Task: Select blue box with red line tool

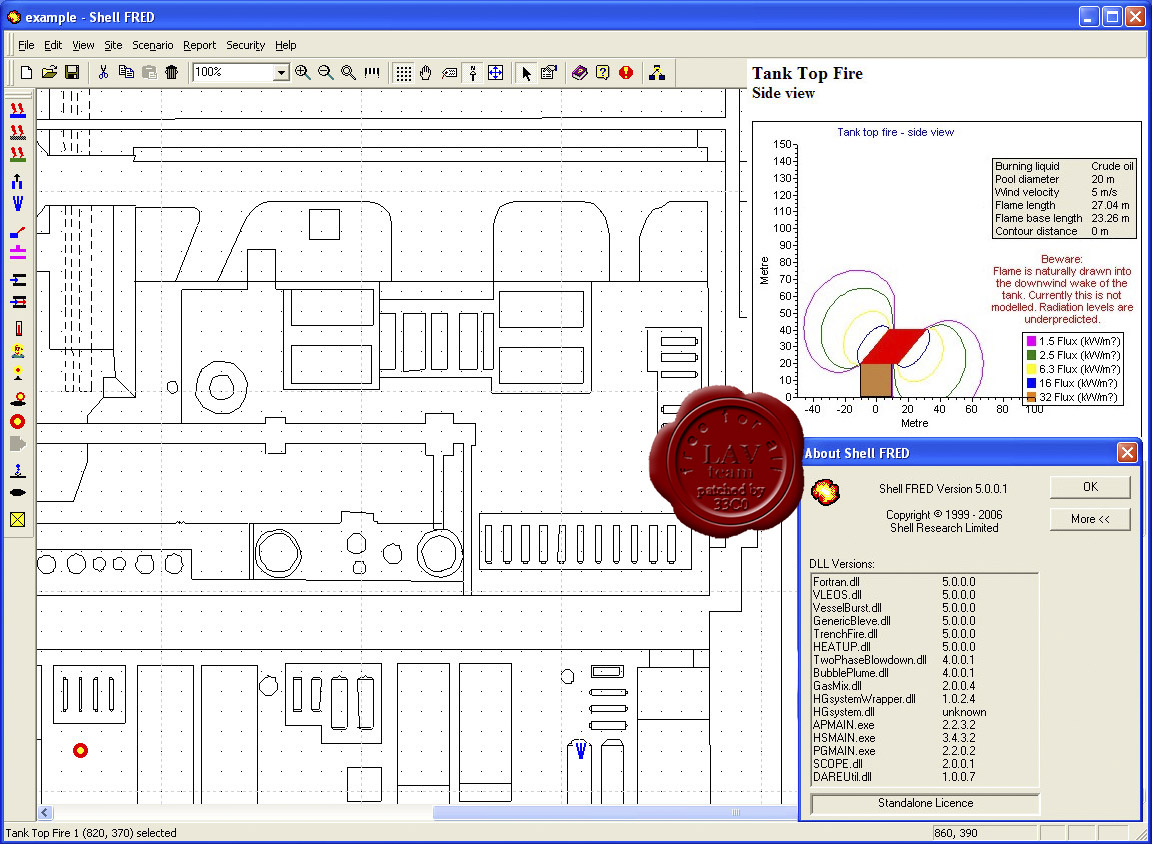Action: pyautogui.click(x=18, y=233)
